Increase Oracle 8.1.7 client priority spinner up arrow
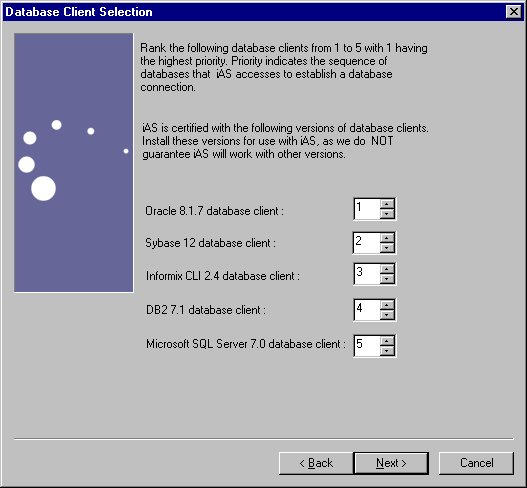The image size is (527, 488). [x=387, y=204]
